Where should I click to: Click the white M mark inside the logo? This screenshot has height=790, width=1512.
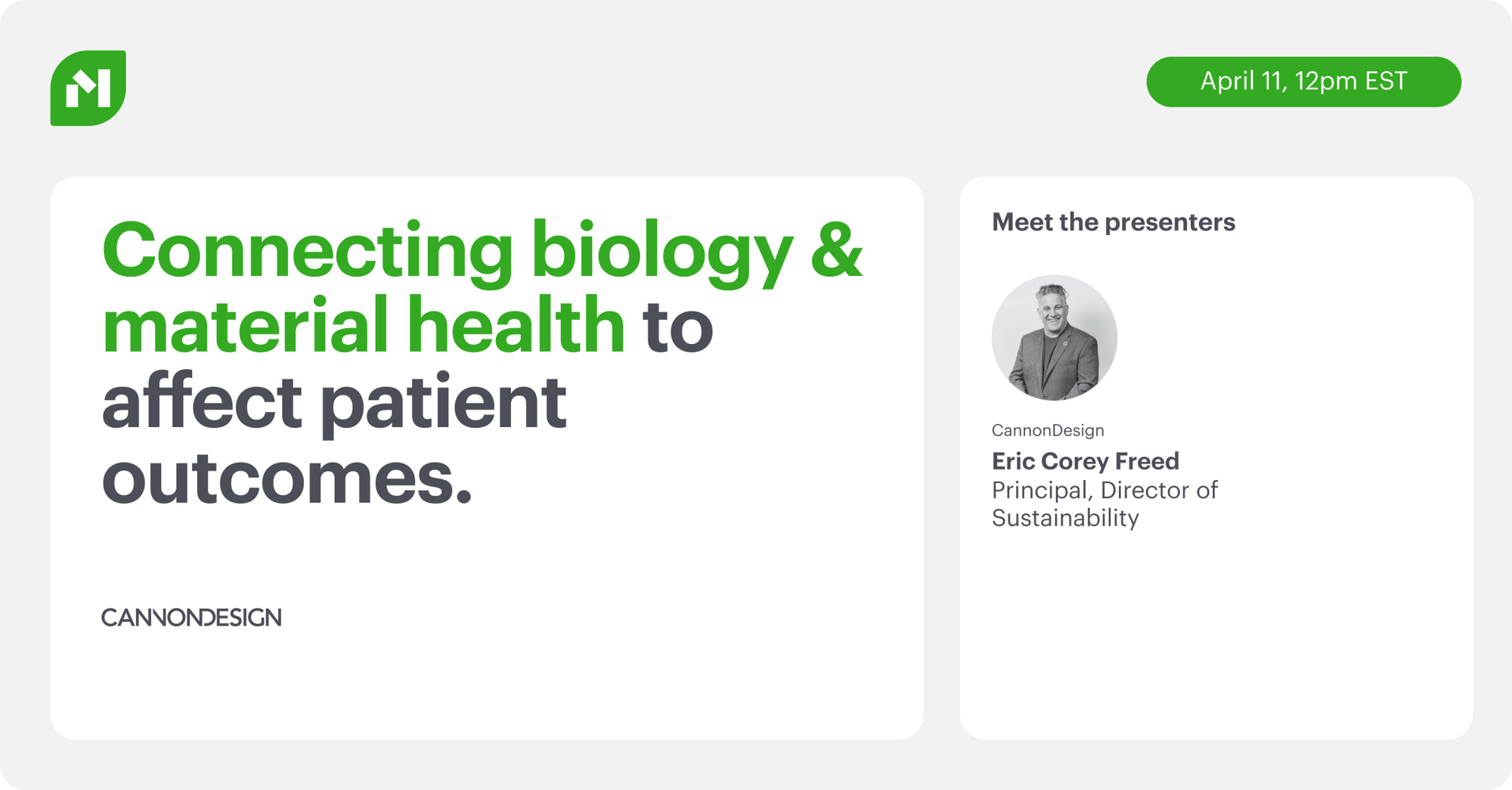(88, 88)
